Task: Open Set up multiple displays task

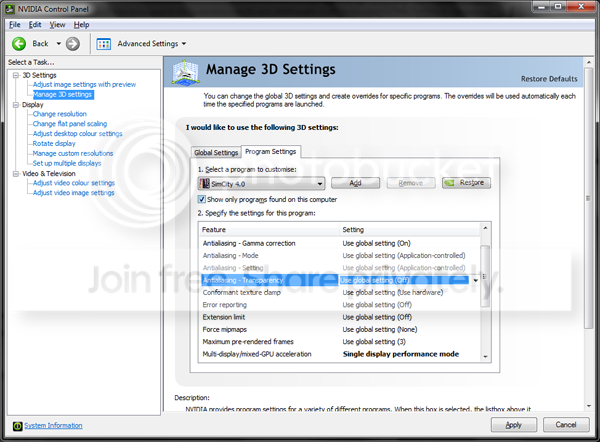Action: click(x=67, y=163)
